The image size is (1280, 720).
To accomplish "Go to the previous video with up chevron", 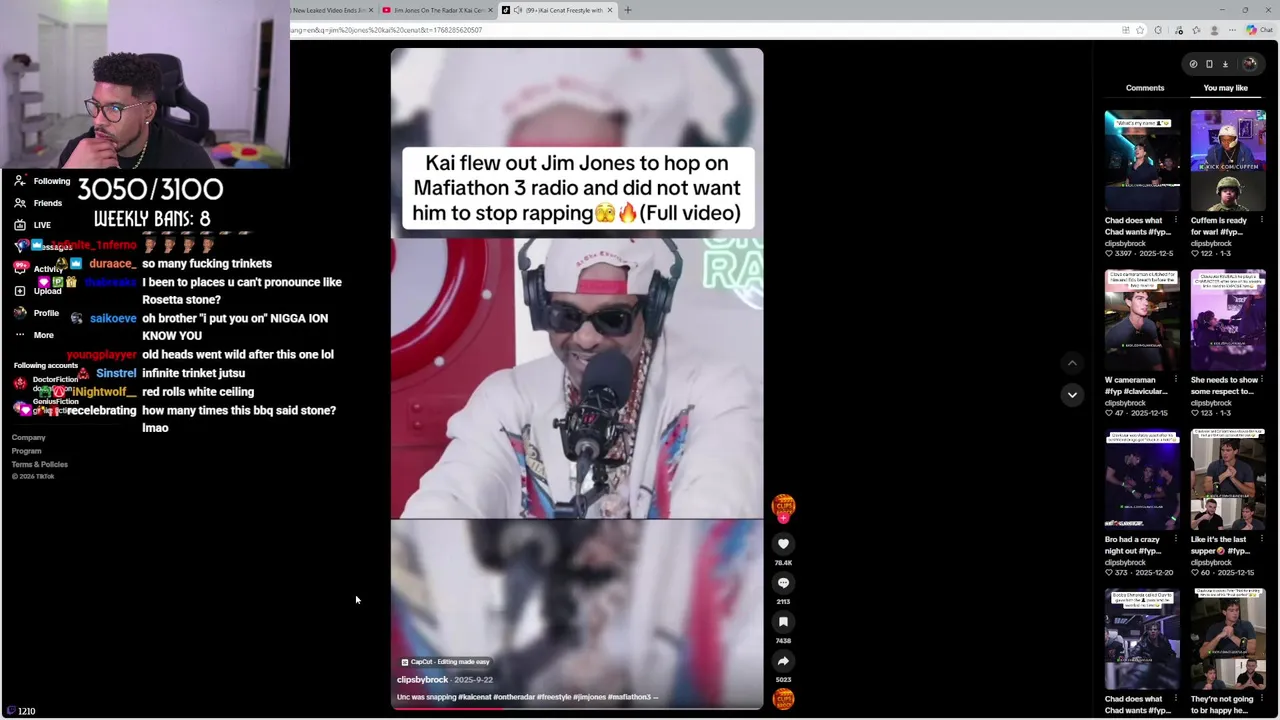I will (1072, 363).
